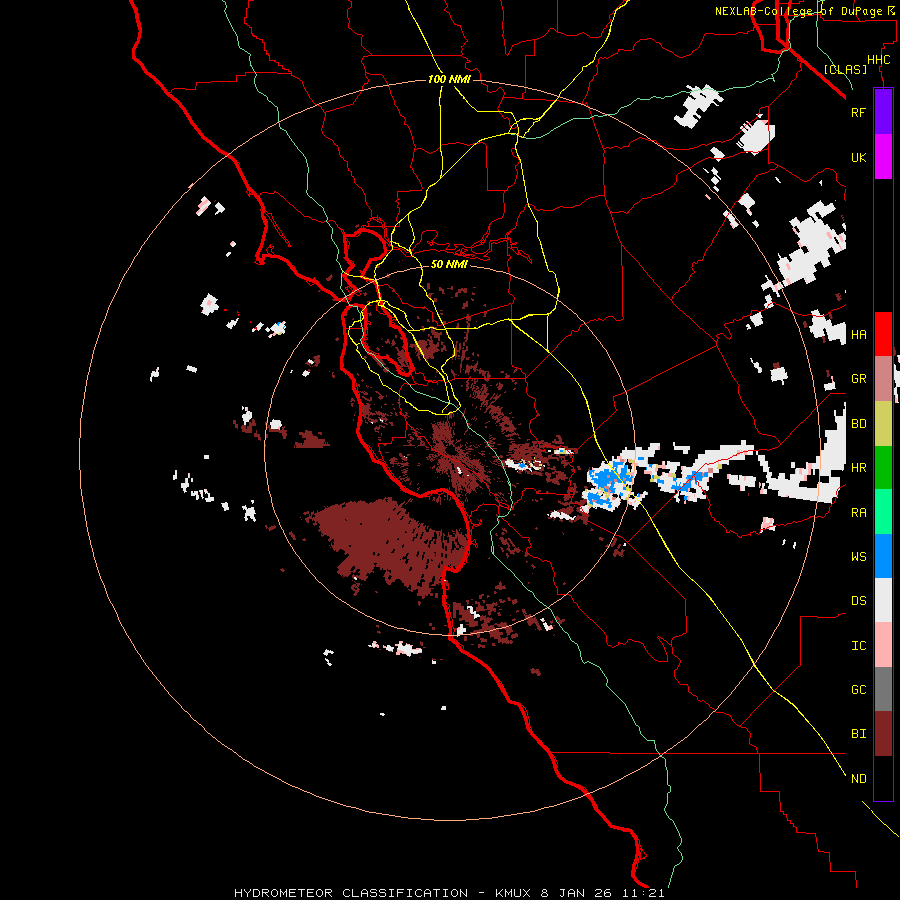900x900 pixels.
Task: Click the 'DS' legend label
Action: click(859, 601)
